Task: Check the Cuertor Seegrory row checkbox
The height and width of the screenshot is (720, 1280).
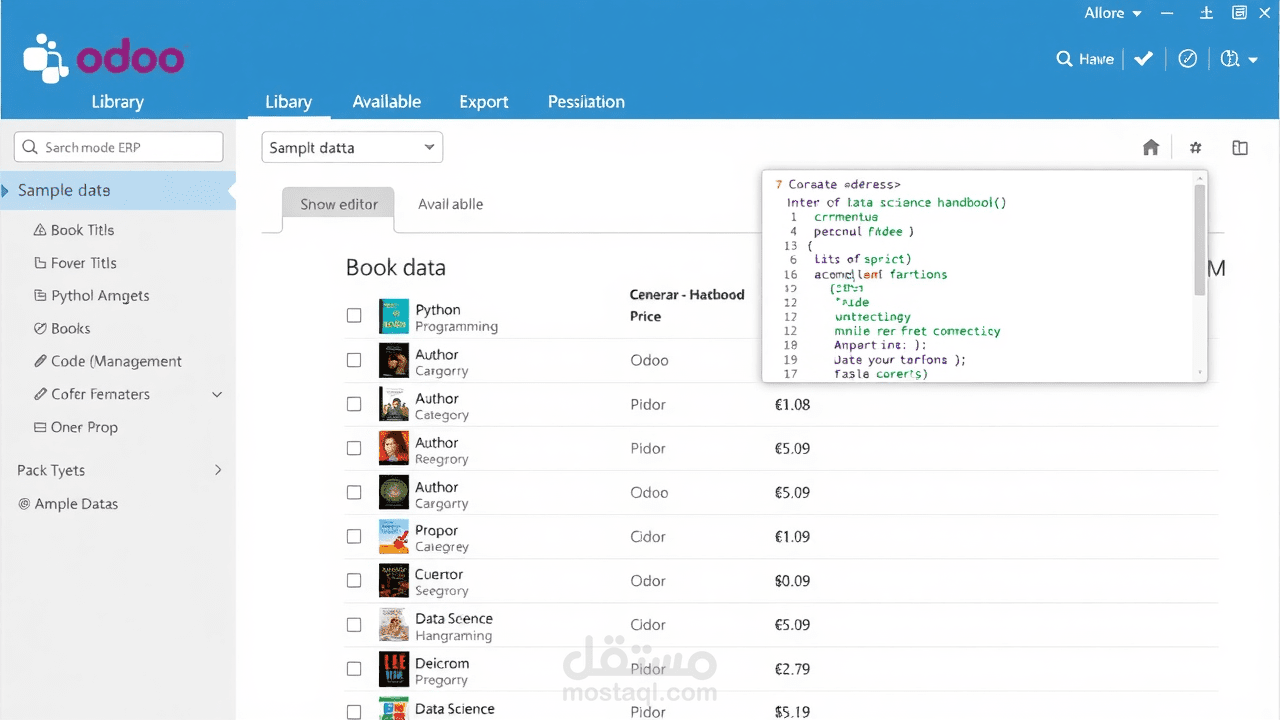Action: (x=354, y=580)
